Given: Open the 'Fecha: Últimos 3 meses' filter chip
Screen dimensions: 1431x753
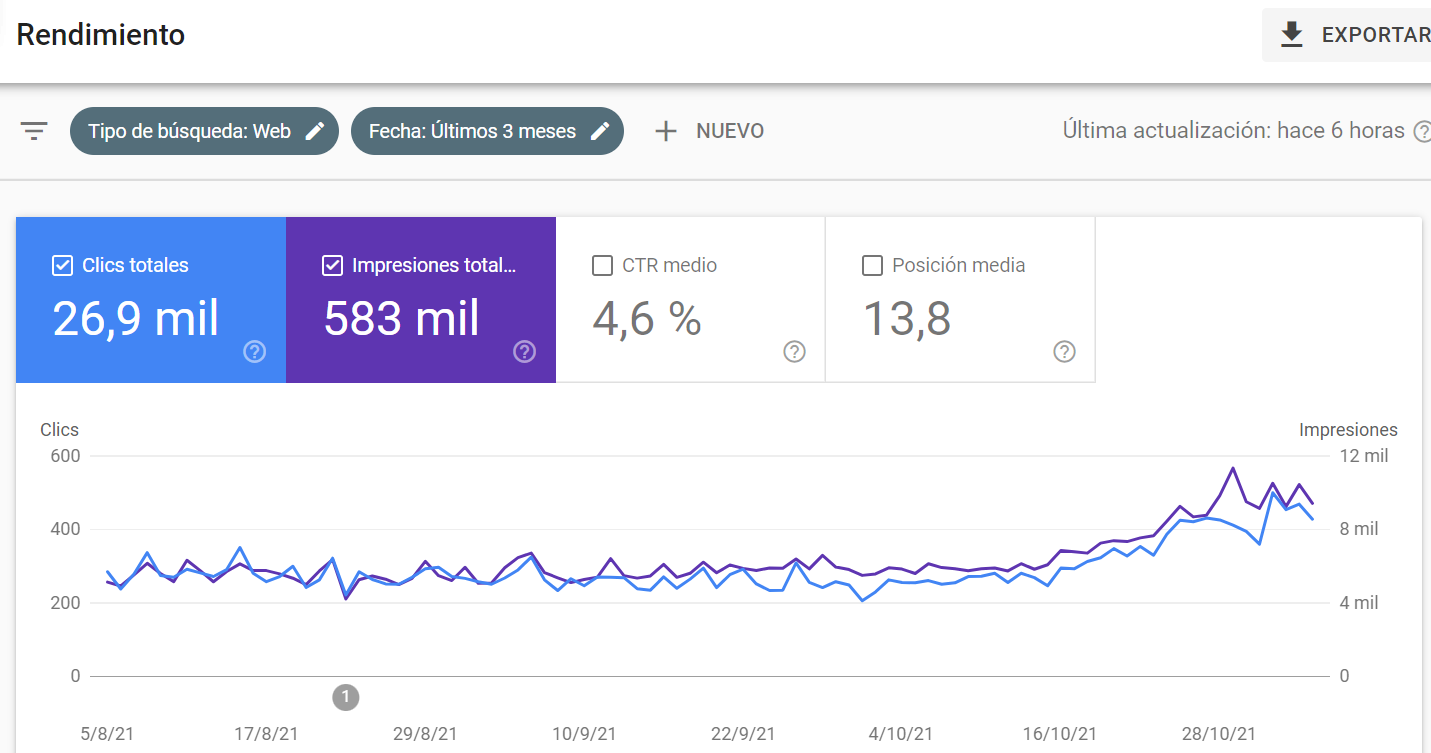Looking at the screenshot, I should click(487, 131).
